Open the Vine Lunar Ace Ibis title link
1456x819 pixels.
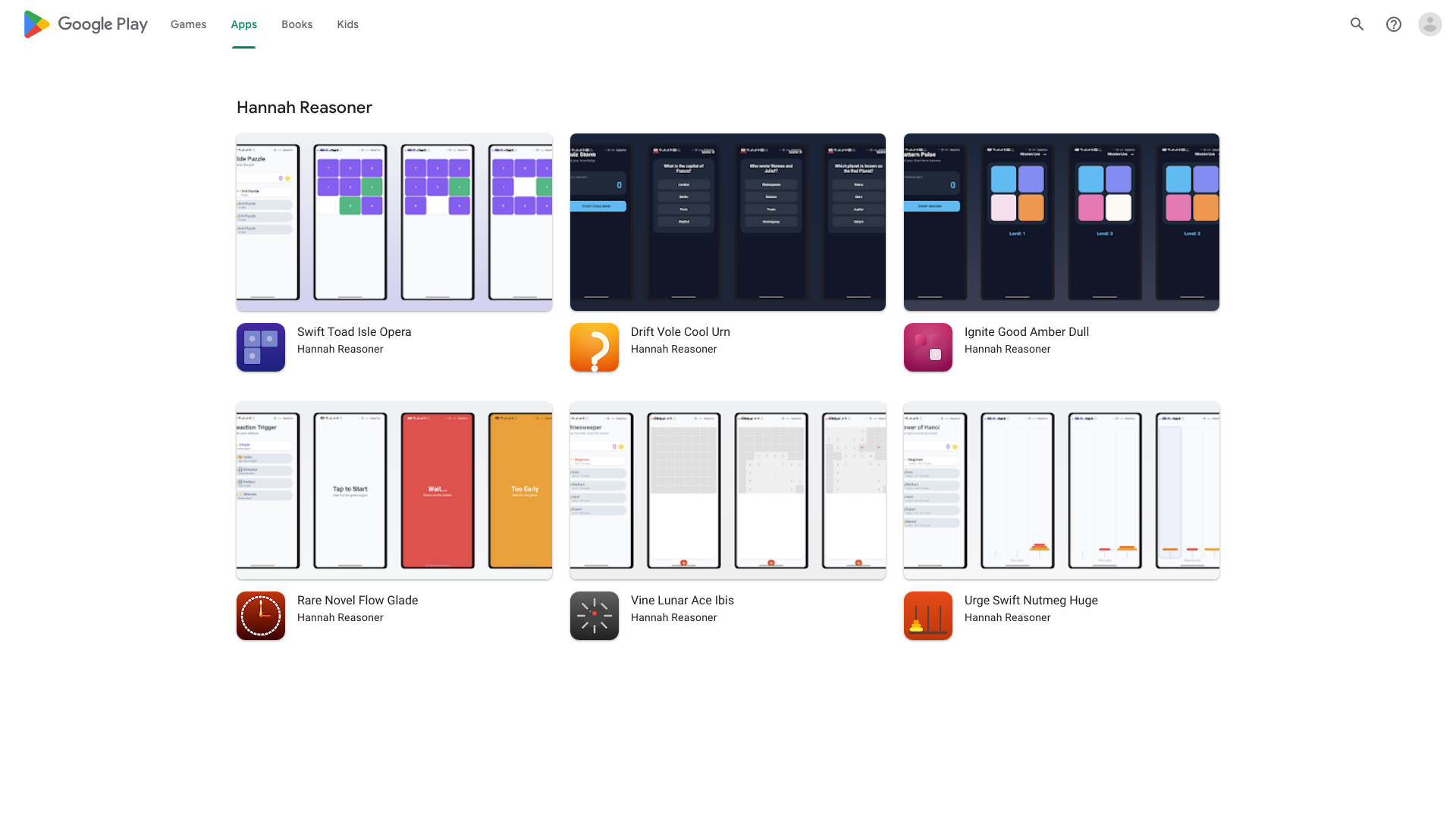pyautogui.click(x=682, y=601)
